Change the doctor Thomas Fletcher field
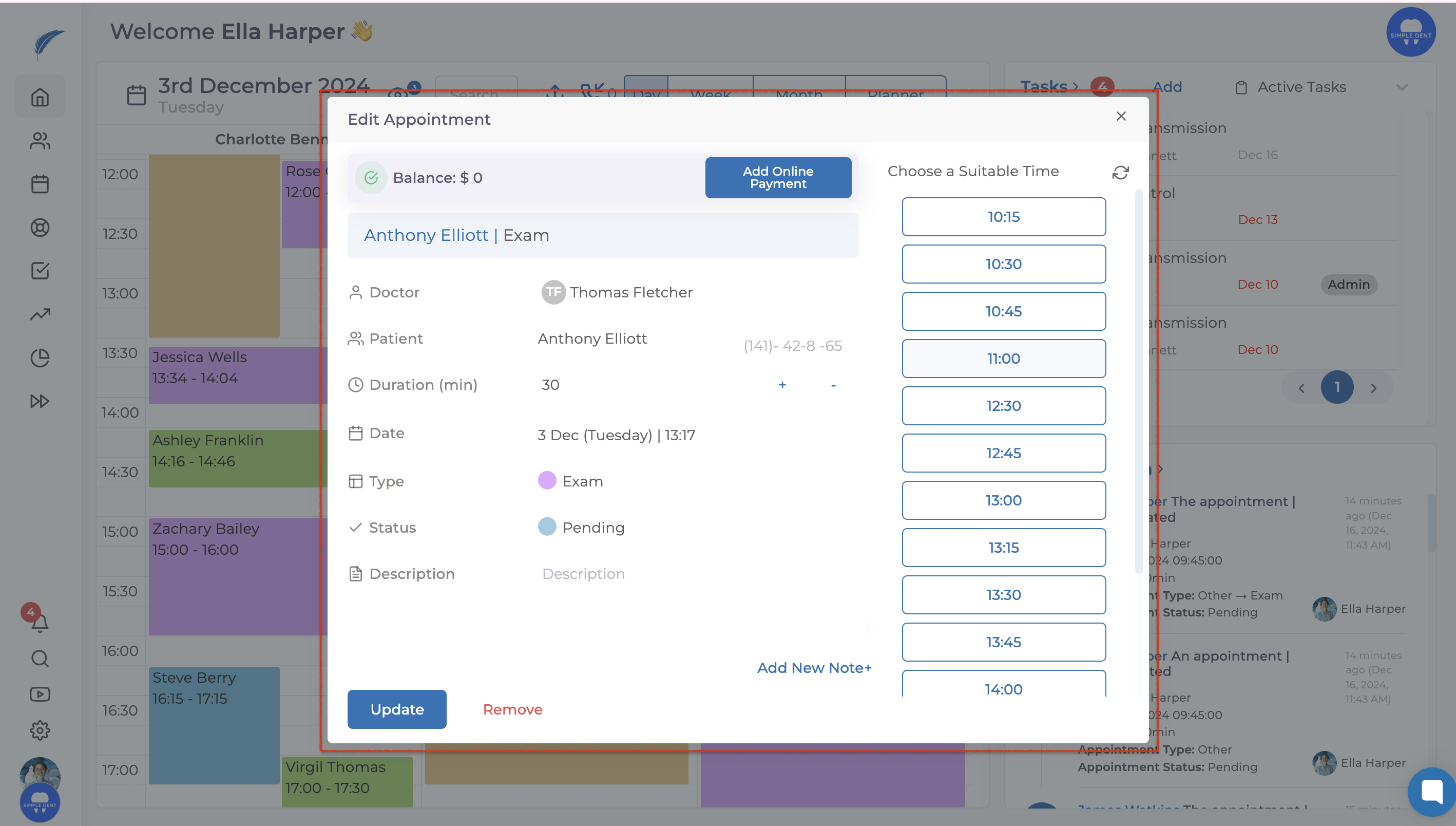 (x=630, y=292)
